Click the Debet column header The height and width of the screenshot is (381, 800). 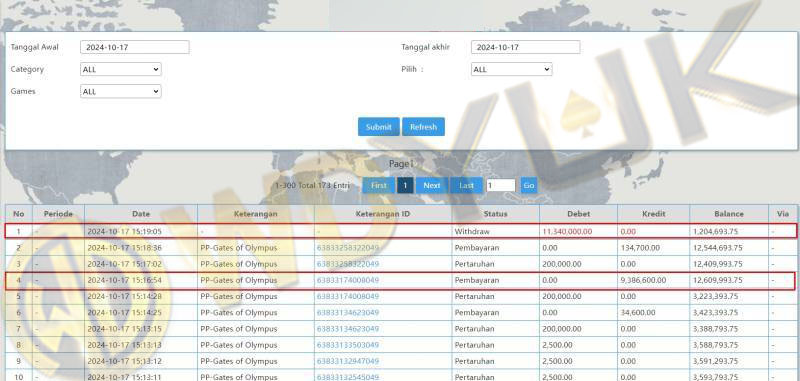578,214
